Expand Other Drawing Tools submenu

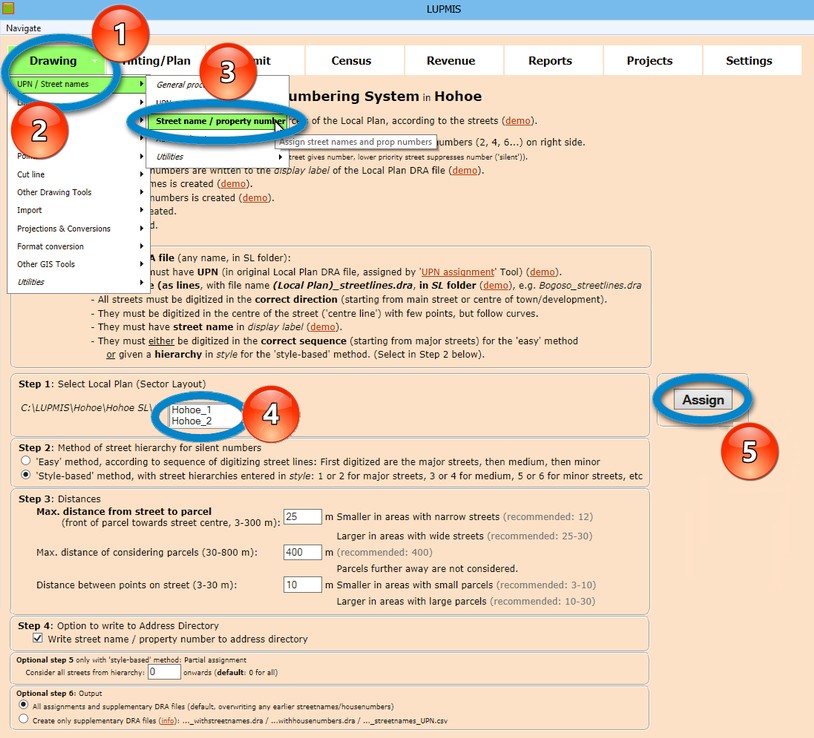pyautogui.click(x=79, y=192)
